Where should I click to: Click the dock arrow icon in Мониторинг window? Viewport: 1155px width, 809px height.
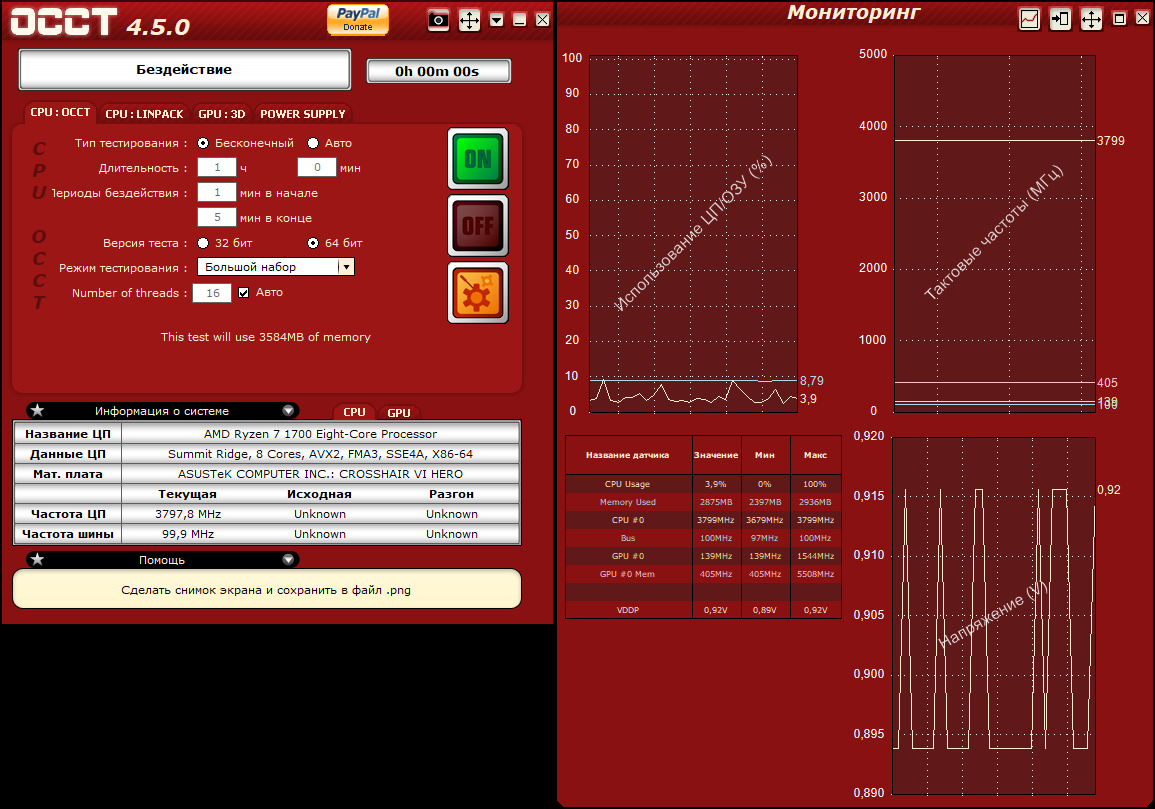pos(1060,19)
